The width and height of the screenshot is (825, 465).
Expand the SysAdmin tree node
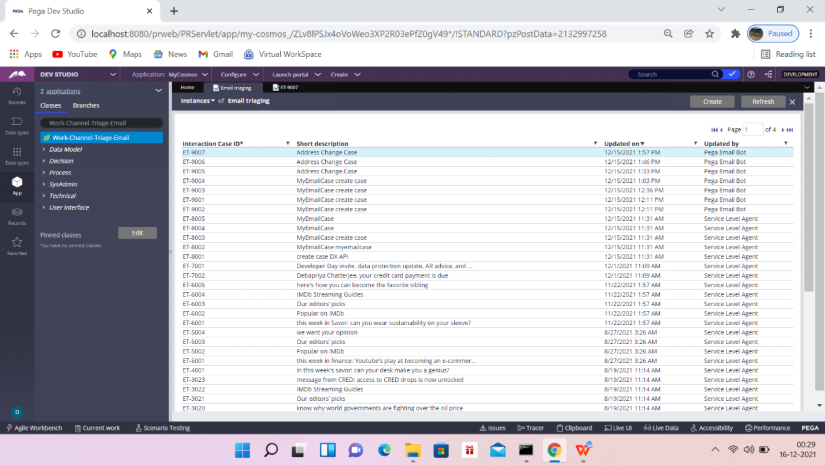tap(44, 184)
